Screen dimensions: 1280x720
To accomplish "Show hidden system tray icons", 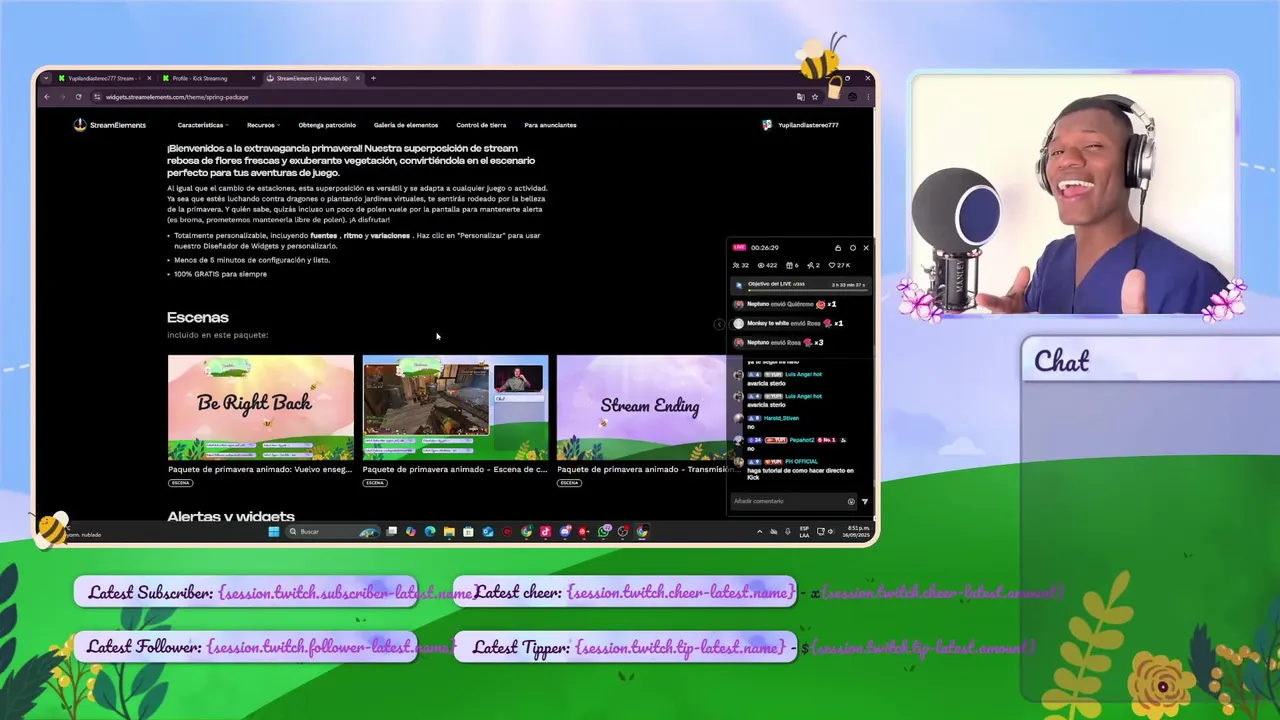I will [759, 532].
